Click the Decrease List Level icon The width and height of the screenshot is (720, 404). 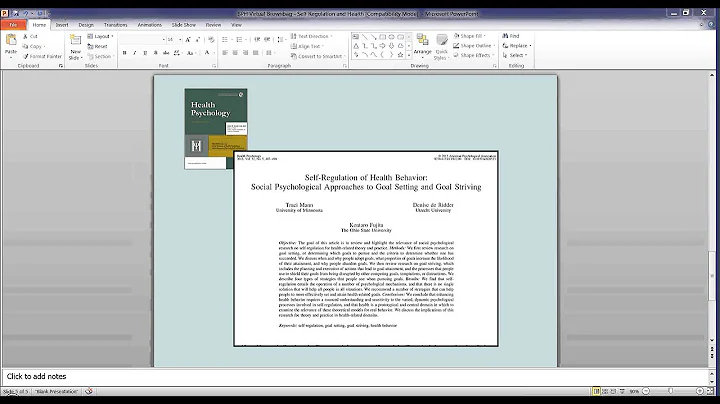click(257, 40)
